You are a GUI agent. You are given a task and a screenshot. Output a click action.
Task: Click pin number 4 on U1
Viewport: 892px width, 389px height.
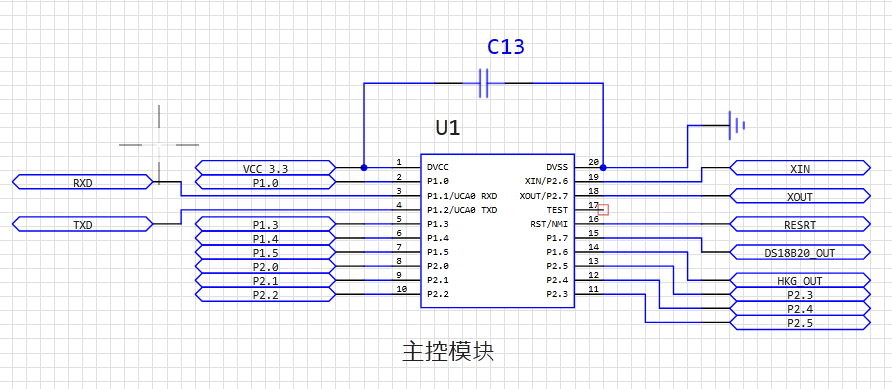(399, 205)
